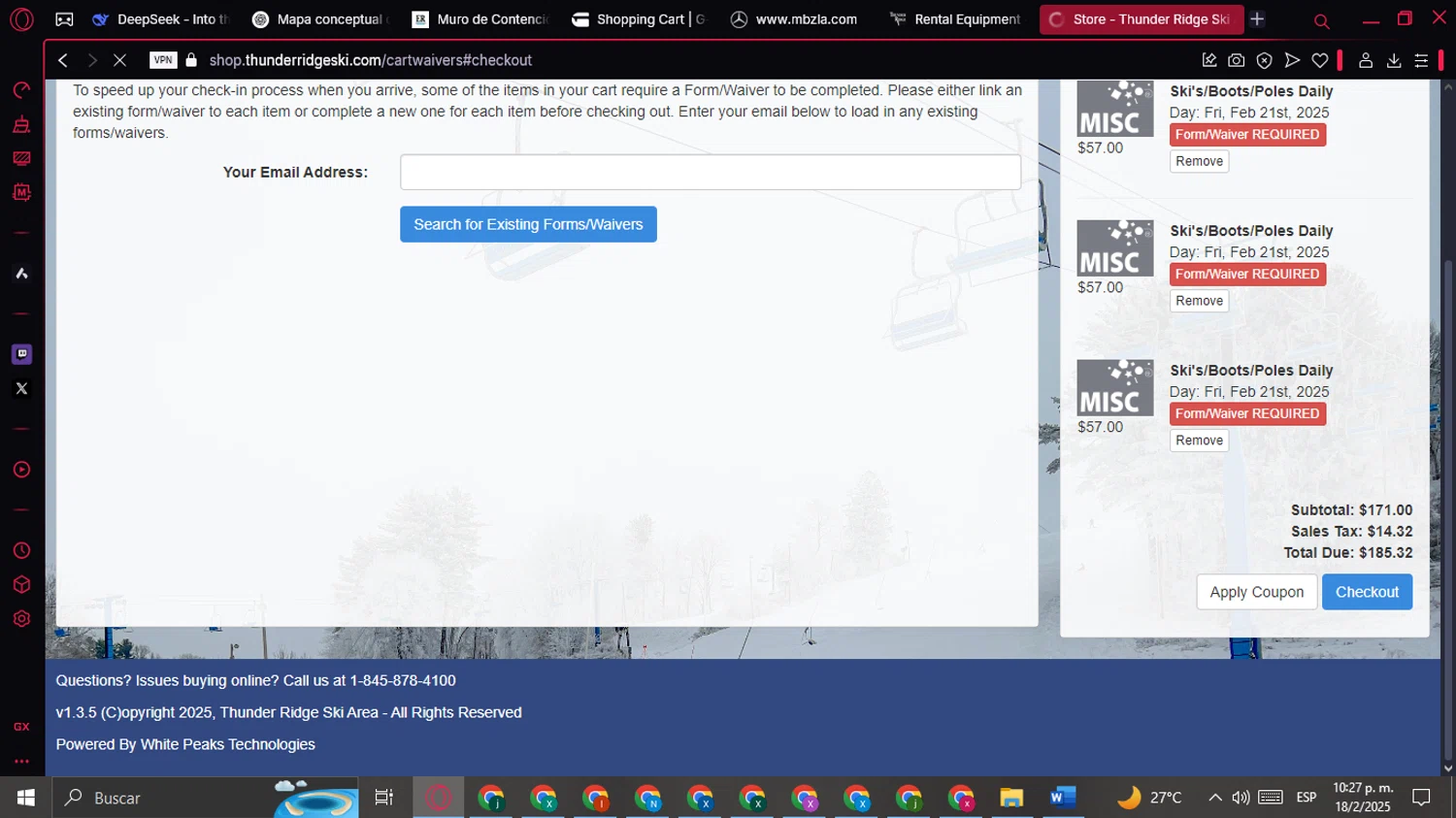Open the touch keyboard tray icon

coord(1271,798)
